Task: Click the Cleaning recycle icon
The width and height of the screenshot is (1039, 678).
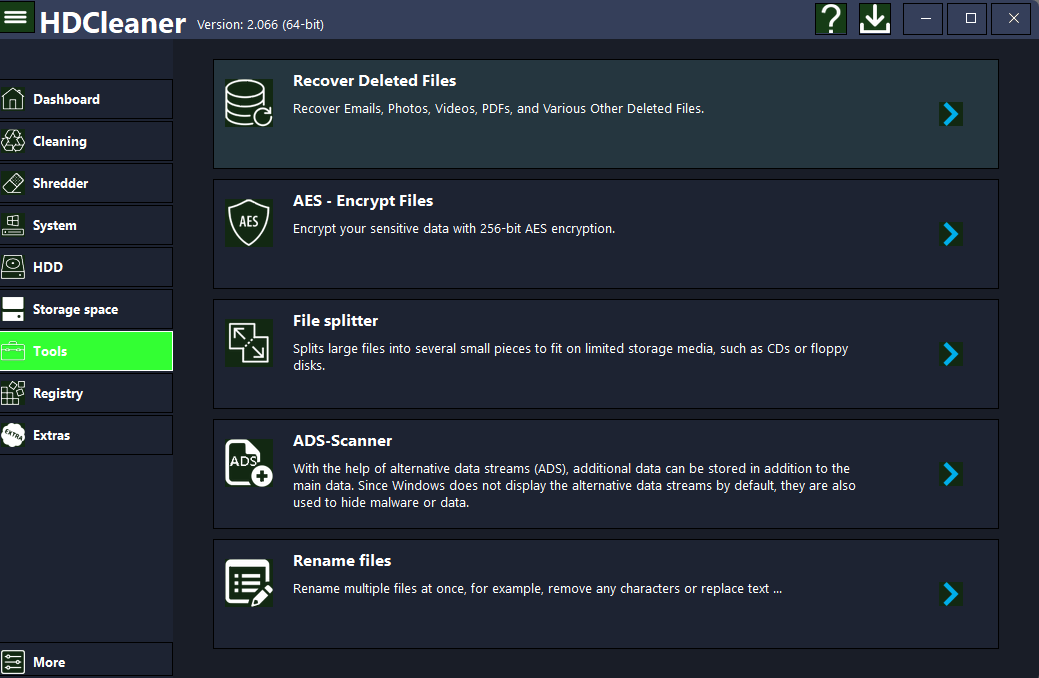Action: tap(13, 141)
